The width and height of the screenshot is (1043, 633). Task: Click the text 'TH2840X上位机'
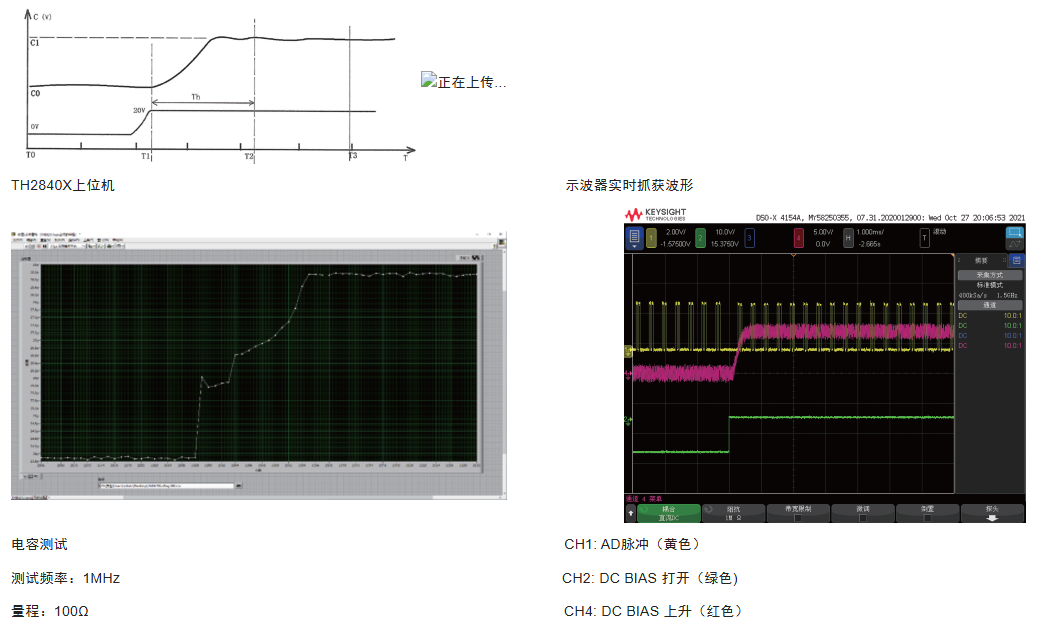[x=63, y=185]
